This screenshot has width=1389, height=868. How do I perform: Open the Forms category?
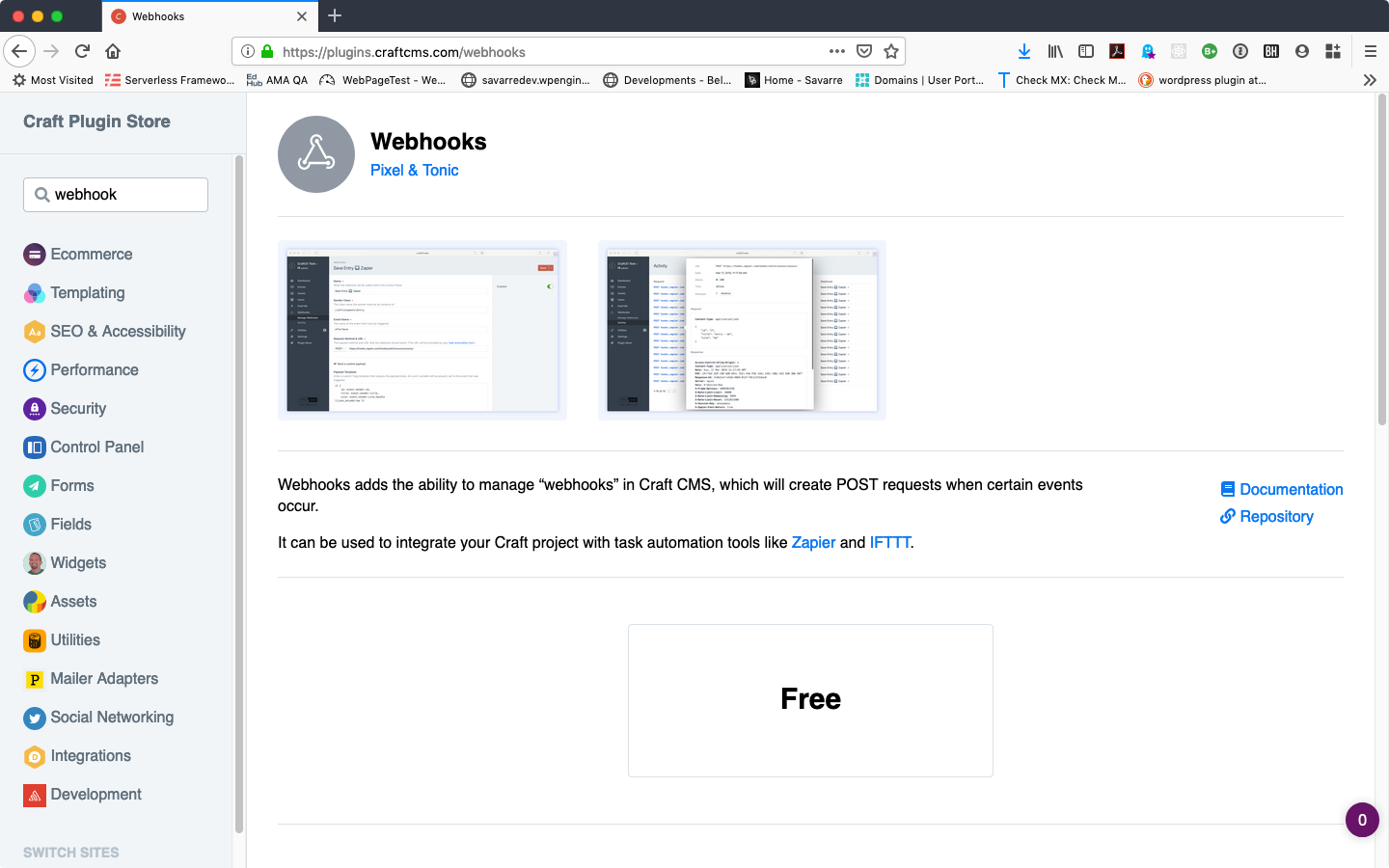coord(59,486)
